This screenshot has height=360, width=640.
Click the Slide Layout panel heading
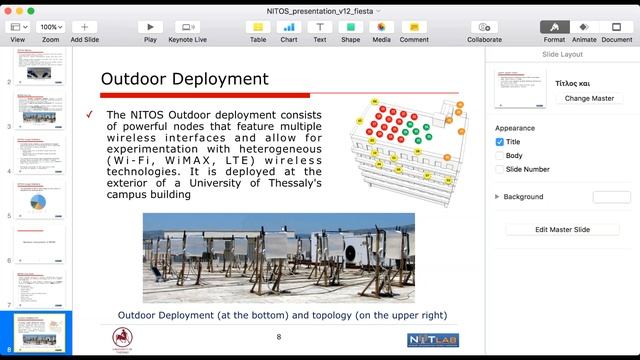coord(562,54)
